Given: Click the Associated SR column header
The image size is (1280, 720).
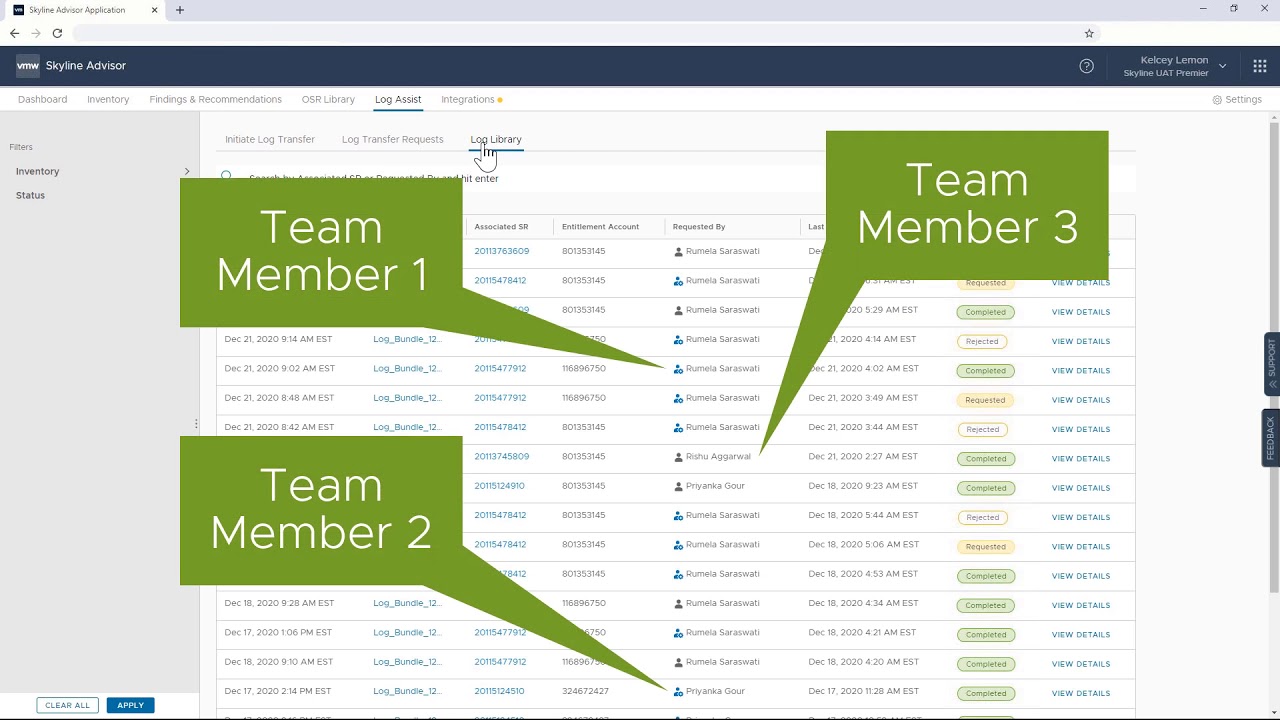Looking at the screenshot, I should tap(501, 227).
